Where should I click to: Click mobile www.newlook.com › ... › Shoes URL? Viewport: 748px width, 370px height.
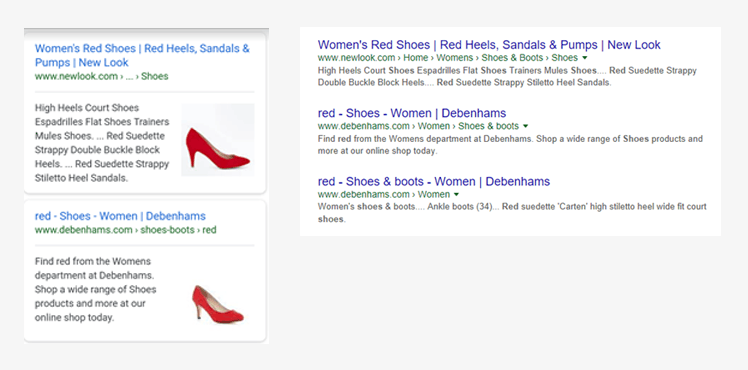click(102, 76)
